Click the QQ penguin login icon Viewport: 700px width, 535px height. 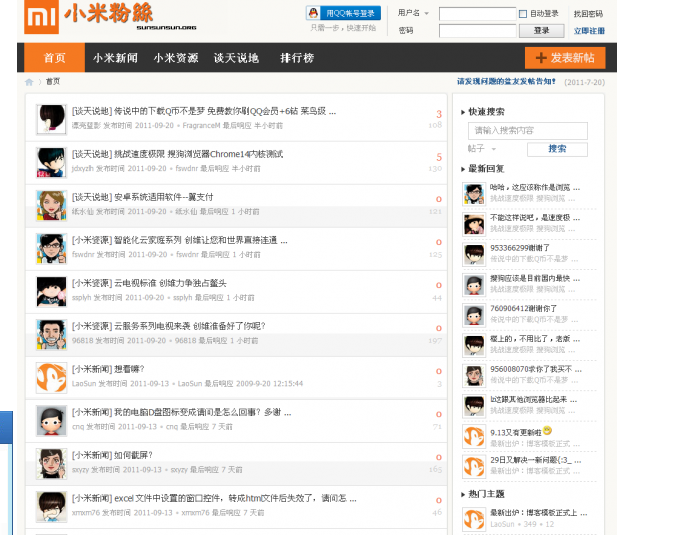(313, 13)
